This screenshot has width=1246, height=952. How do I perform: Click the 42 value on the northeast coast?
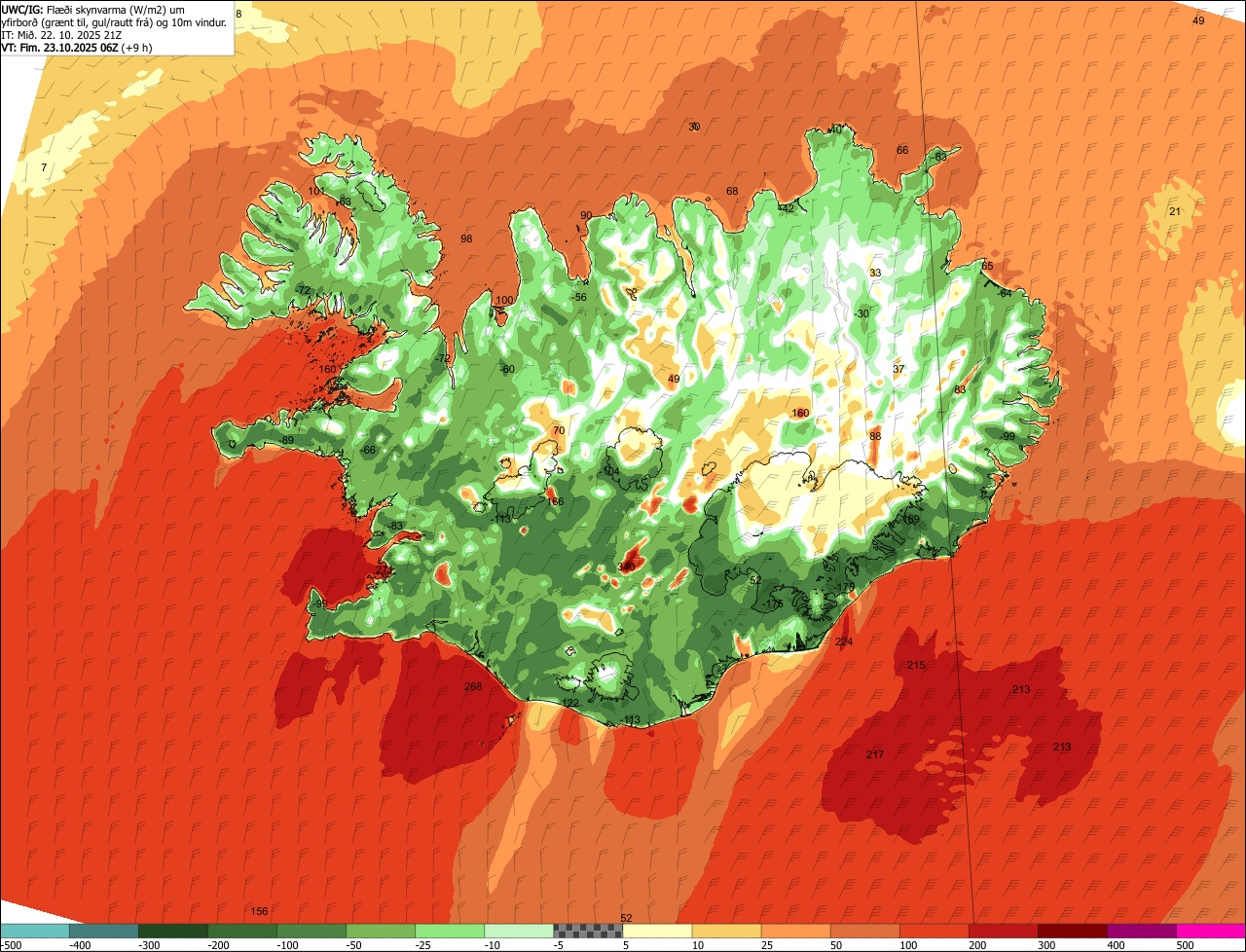(788, 208)
